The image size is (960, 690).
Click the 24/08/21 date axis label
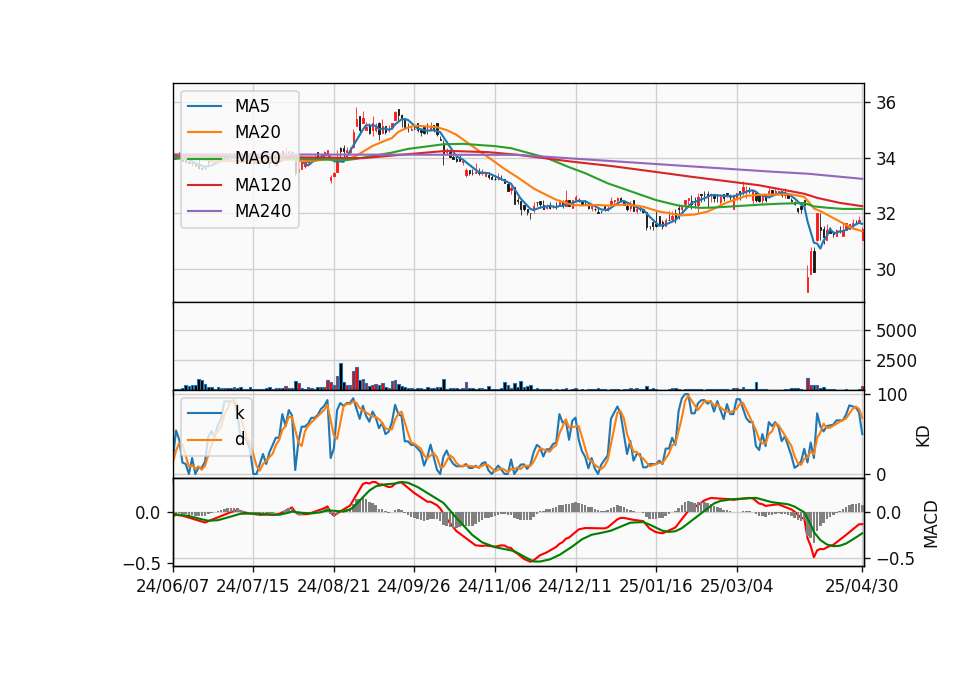tap(334, 586)
